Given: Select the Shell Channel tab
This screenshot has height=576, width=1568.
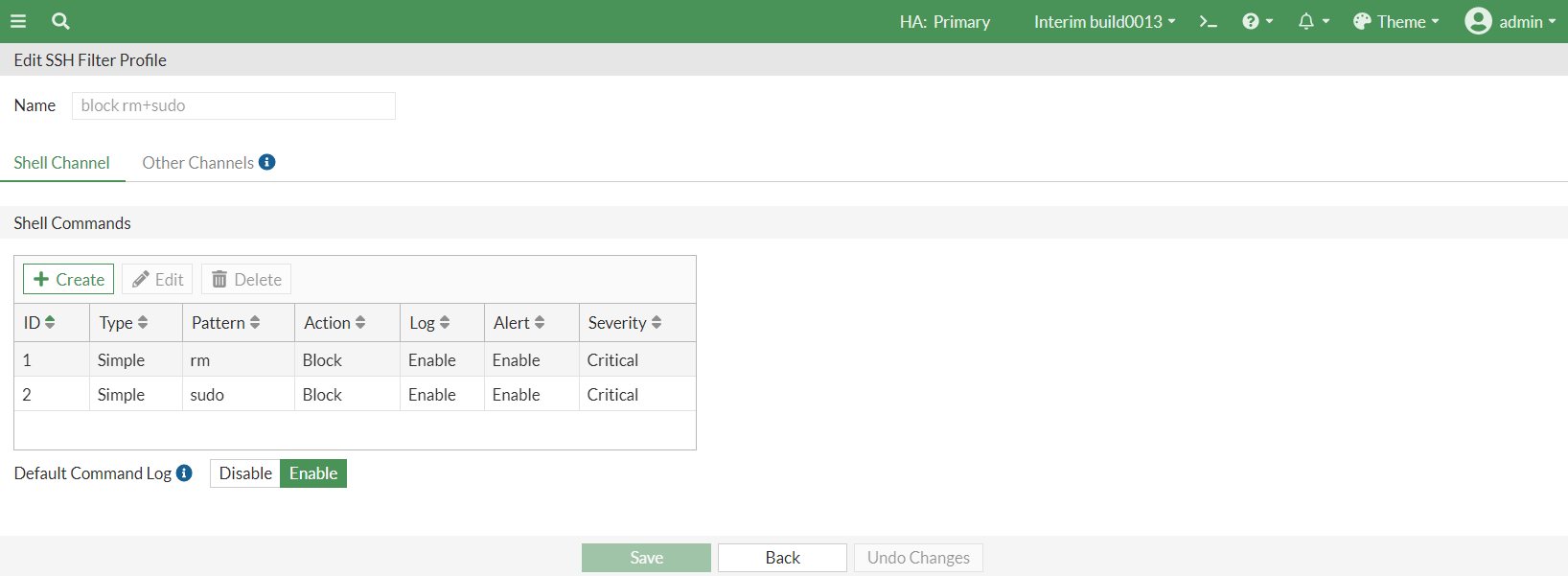Looking at the screenshot, I should point(61,162).
